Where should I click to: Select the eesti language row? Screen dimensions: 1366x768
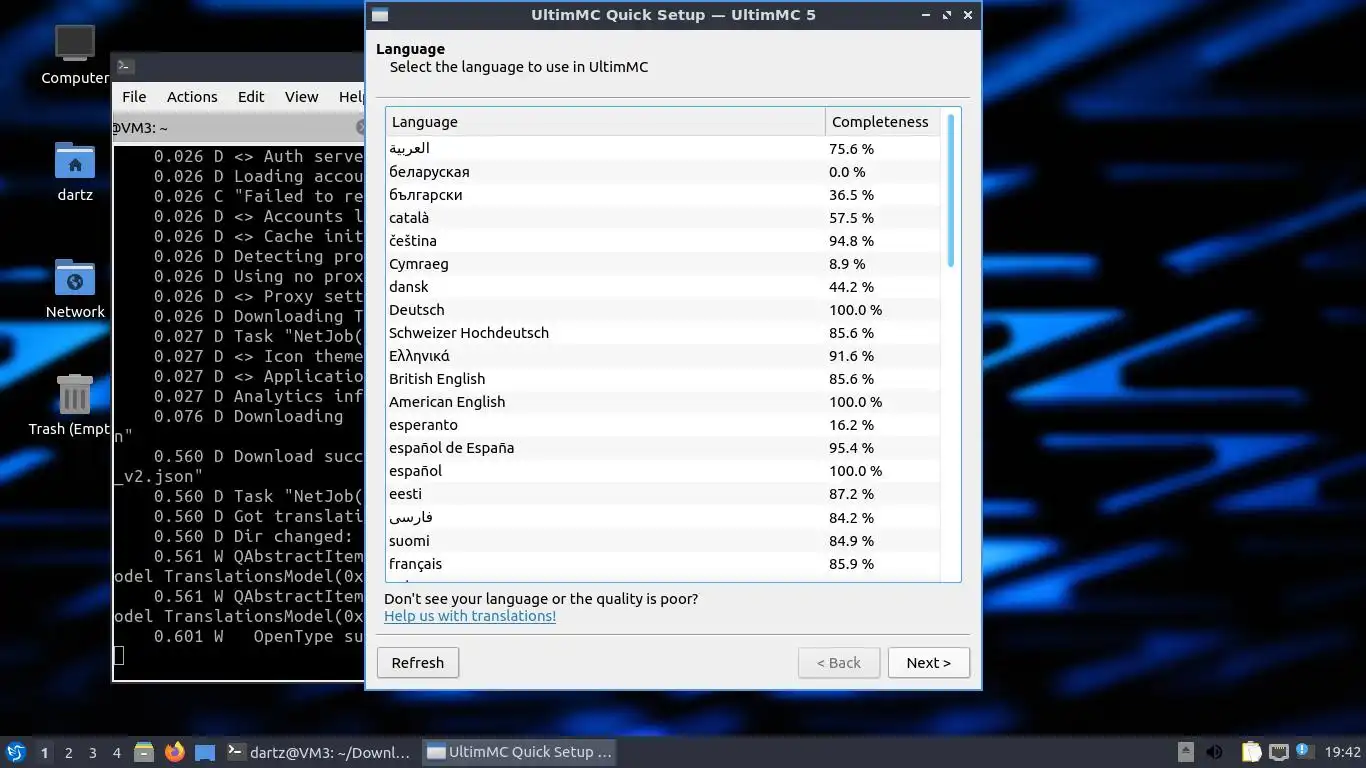662,494
